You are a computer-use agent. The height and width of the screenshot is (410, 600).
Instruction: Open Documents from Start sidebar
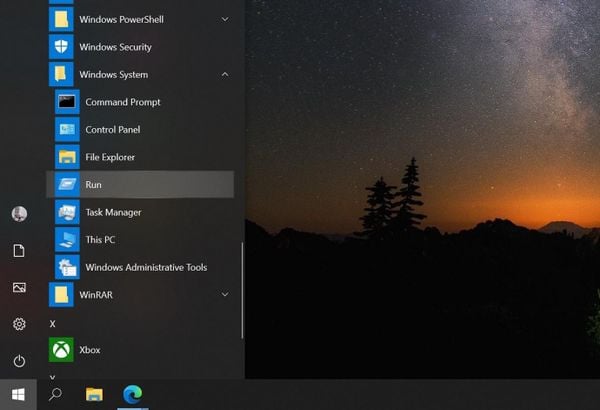[19, 251]
